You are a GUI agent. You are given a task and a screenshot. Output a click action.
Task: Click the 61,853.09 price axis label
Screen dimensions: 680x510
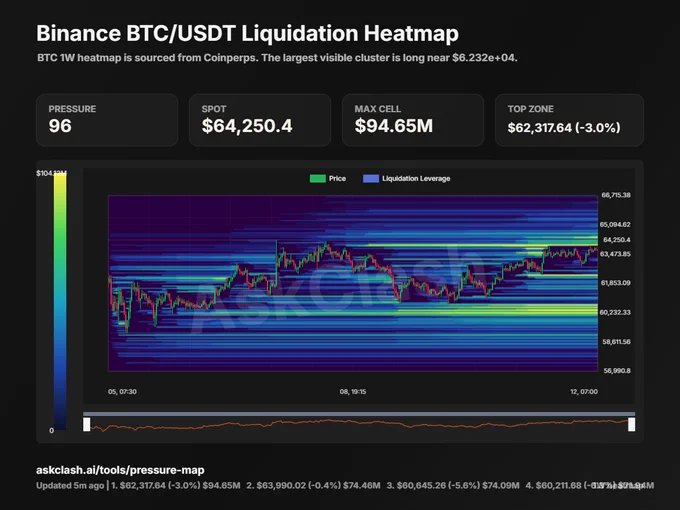(616, 283)
